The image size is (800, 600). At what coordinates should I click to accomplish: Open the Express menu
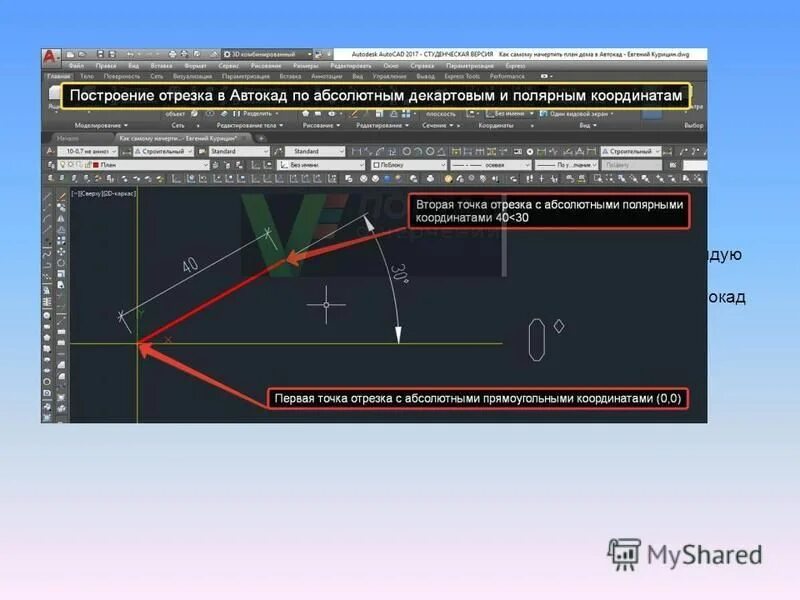(515, 66)
